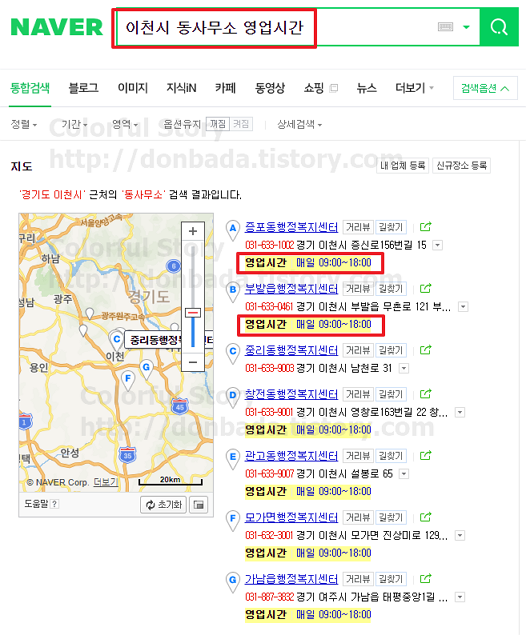
Task: Click share icon for 창전동행정복지센터
Action: coord(426,393)
